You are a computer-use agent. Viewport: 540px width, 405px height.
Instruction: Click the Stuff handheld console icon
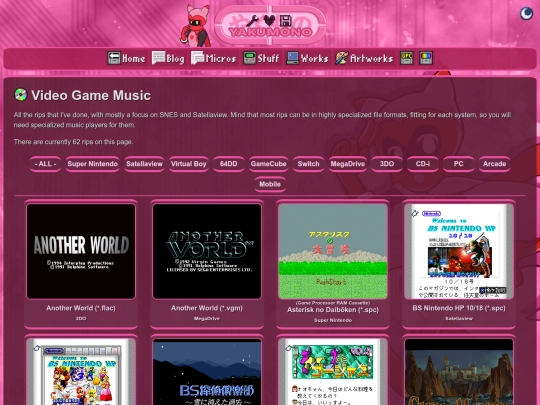pos(249,58)
